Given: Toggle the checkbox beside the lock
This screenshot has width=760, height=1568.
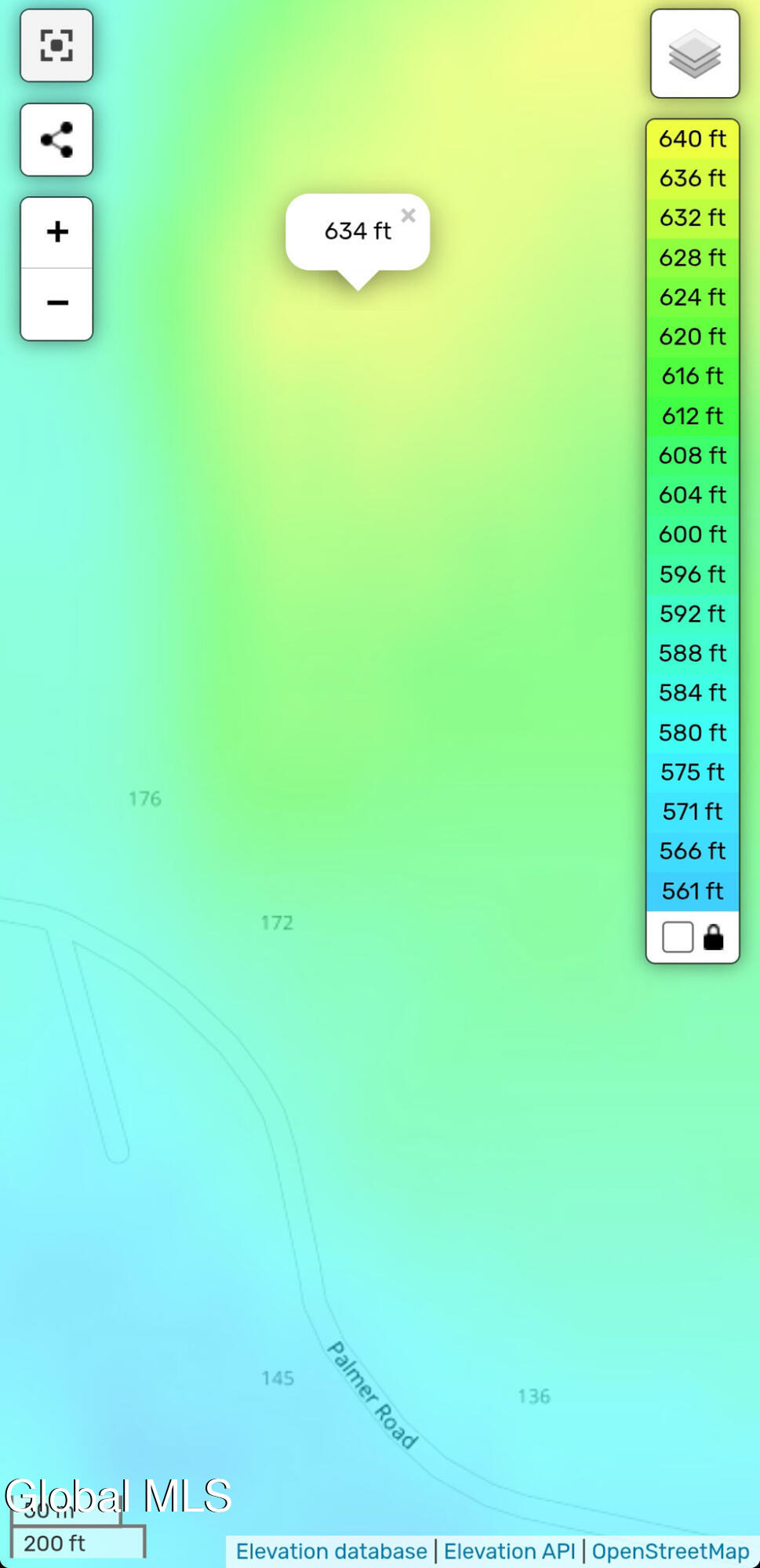Looking at the screenshot, I should point(678,937).
